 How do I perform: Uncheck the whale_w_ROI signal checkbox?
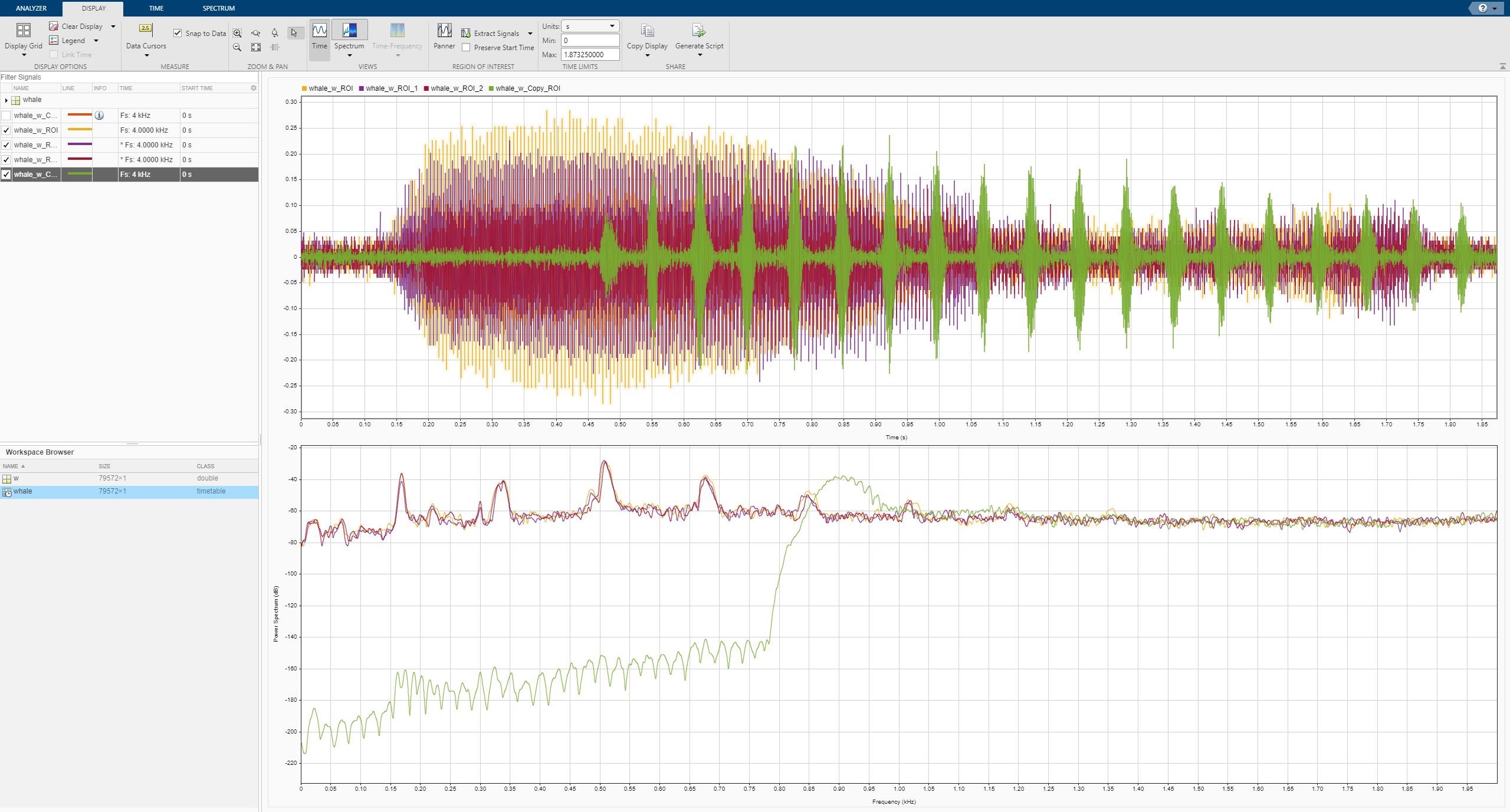pos(6,130)
